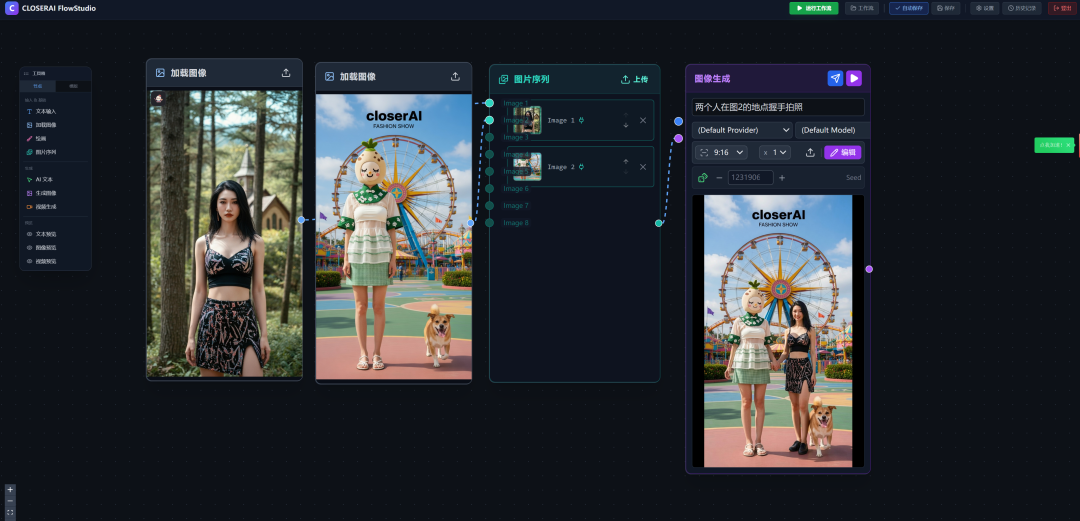Click the Image 2 input port
1080x521 pixels.
point(489,120)
